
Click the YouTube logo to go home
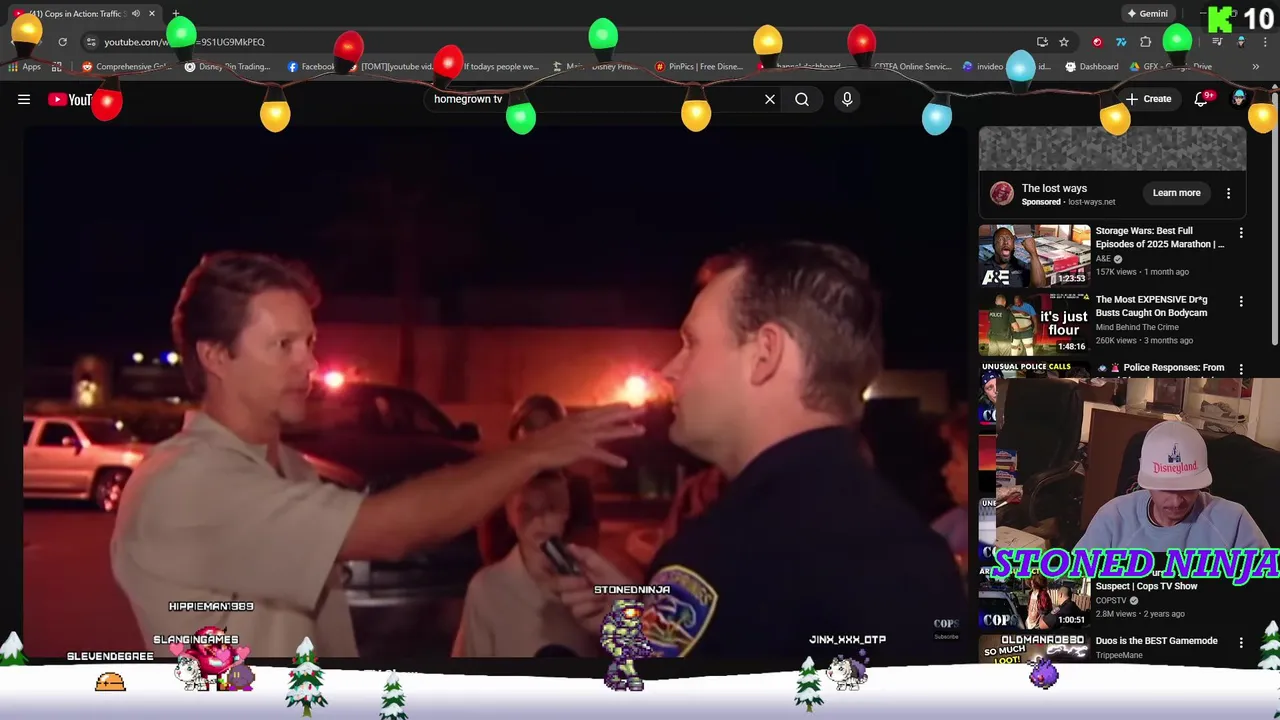[x=70, y=99]
